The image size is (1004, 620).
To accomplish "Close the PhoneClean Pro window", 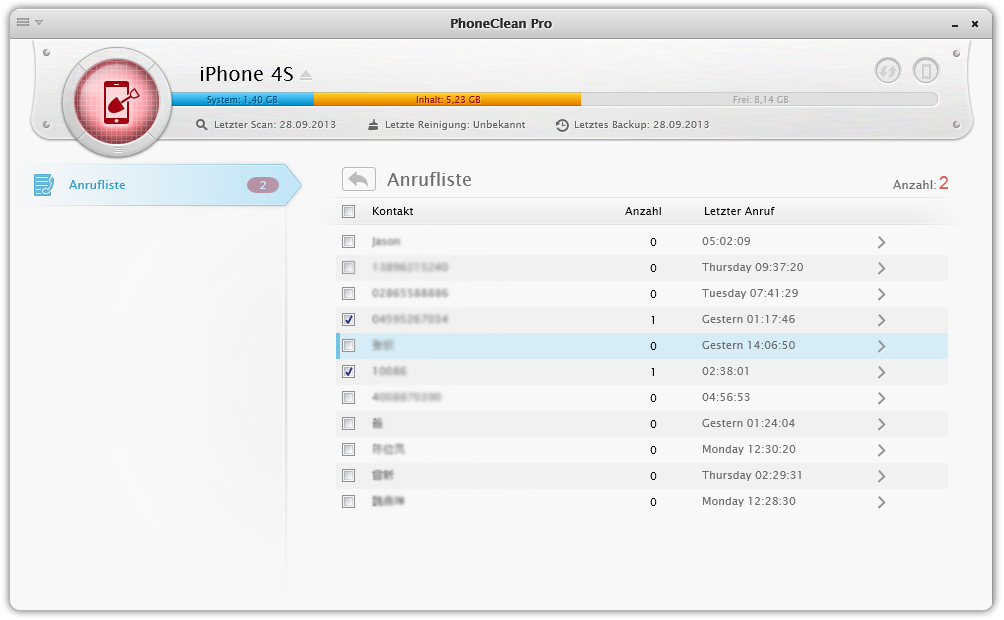I will coord(975,24).
